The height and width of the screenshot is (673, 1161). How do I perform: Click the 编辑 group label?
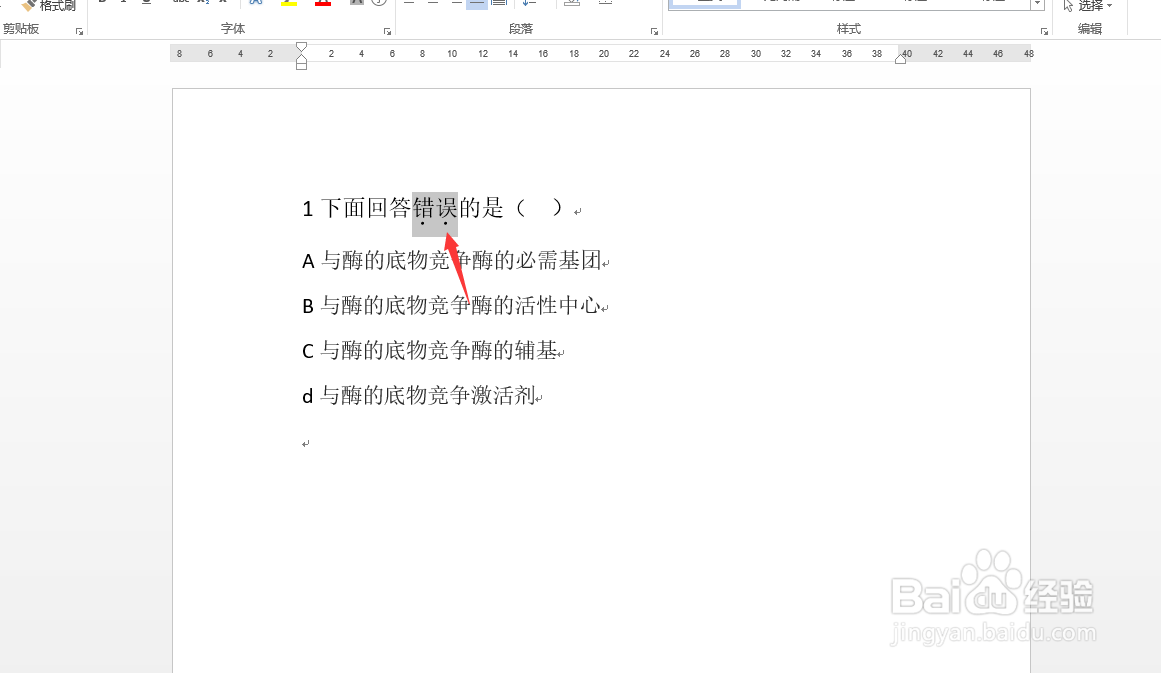click(1089, 29)
